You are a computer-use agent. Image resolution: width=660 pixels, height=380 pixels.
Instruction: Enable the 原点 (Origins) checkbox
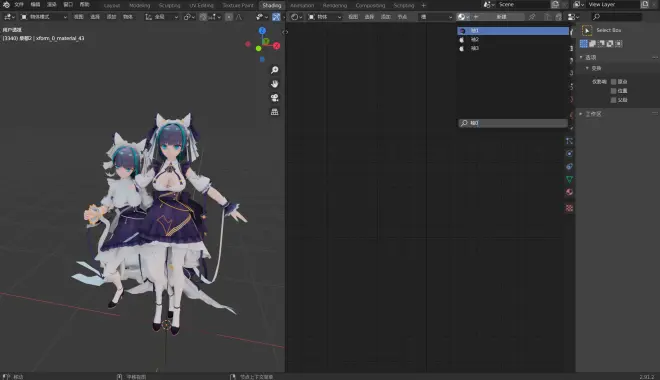[613, 82]
